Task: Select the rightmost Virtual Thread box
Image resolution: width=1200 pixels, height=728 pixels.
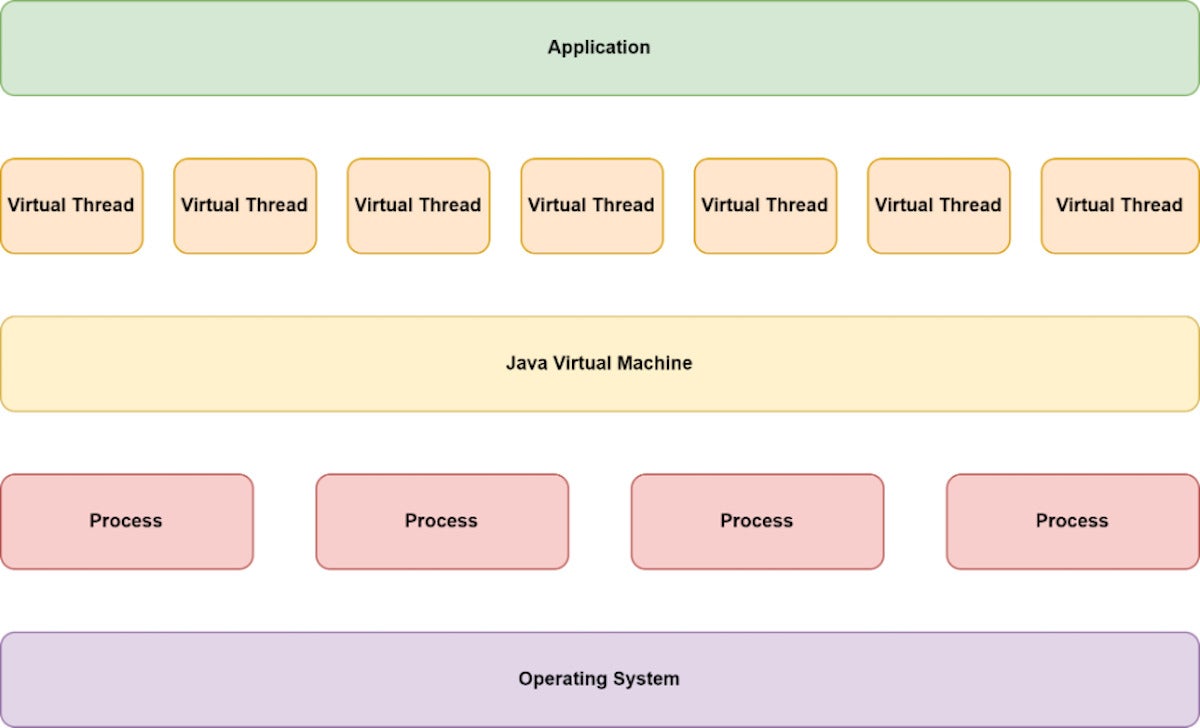Action: [x=1120, y=206]
